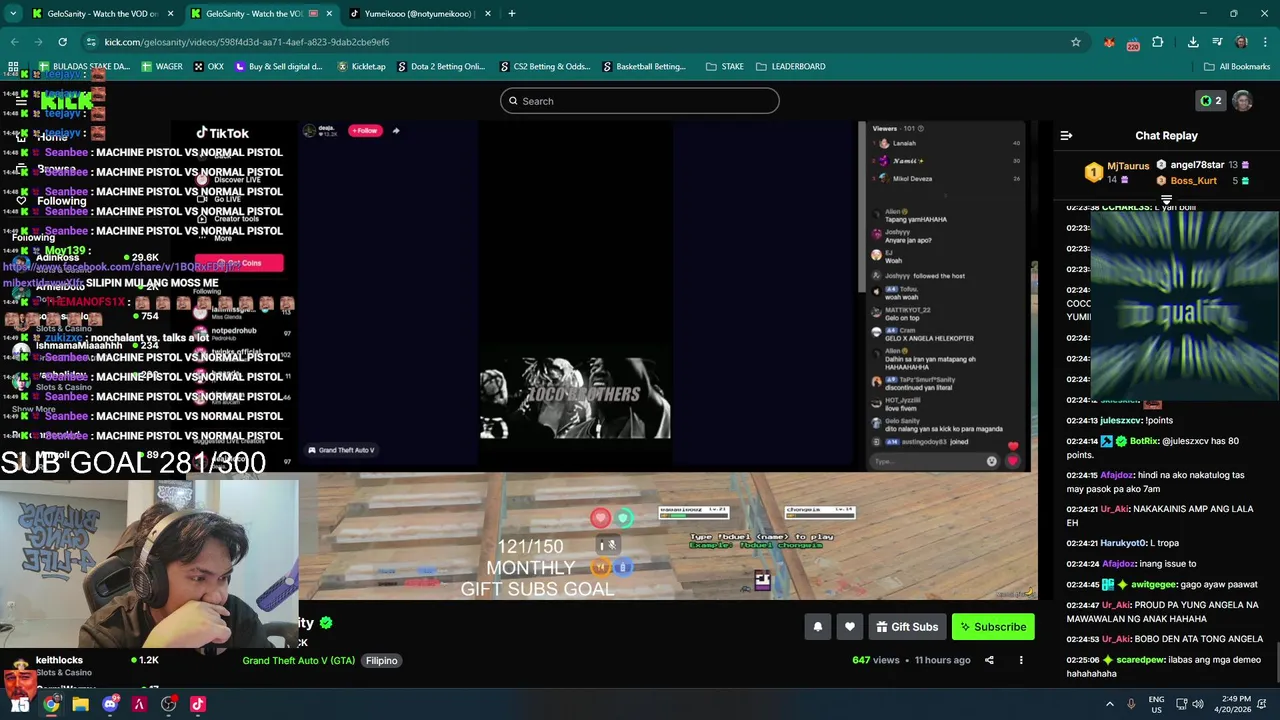Image resolution: width=1280 pixels, height=720 pixels.
Task: Open the tab search dropdown arrow
Action: pyautogui.click(x=13, y=14)
